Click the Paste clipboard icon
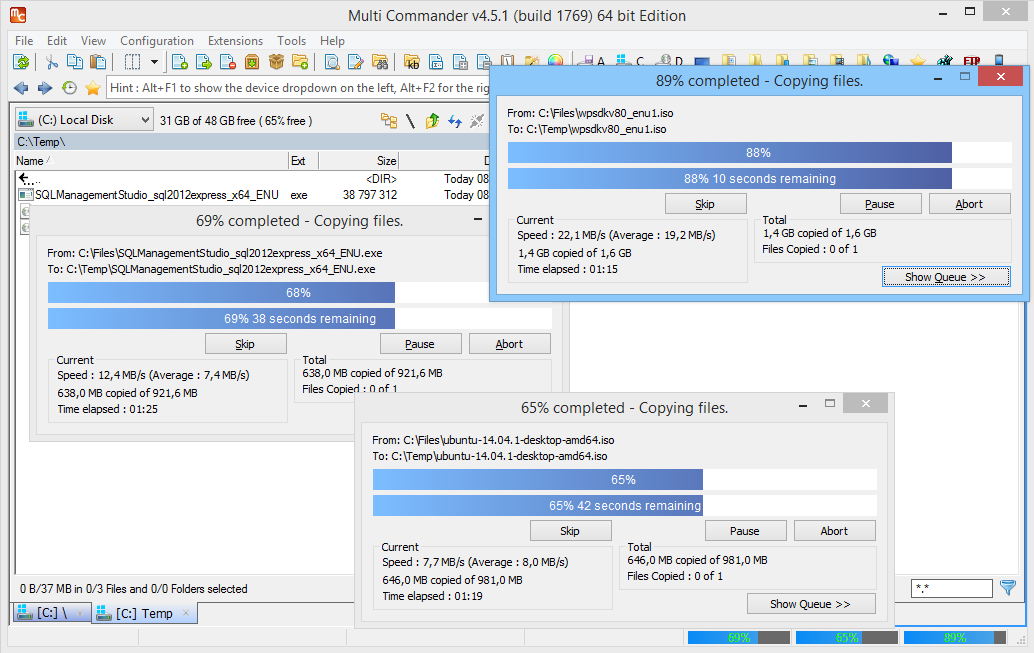The image size is (1034, 653). [x=98, y=63]
